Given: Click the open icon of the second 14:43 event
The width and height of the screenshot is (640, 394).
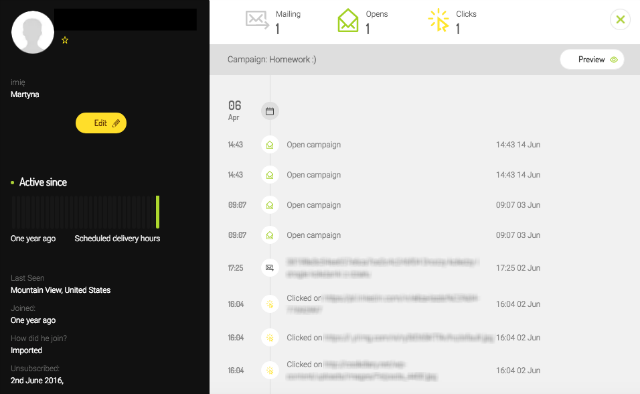Looking at the screenshot, I should [270, 175].
